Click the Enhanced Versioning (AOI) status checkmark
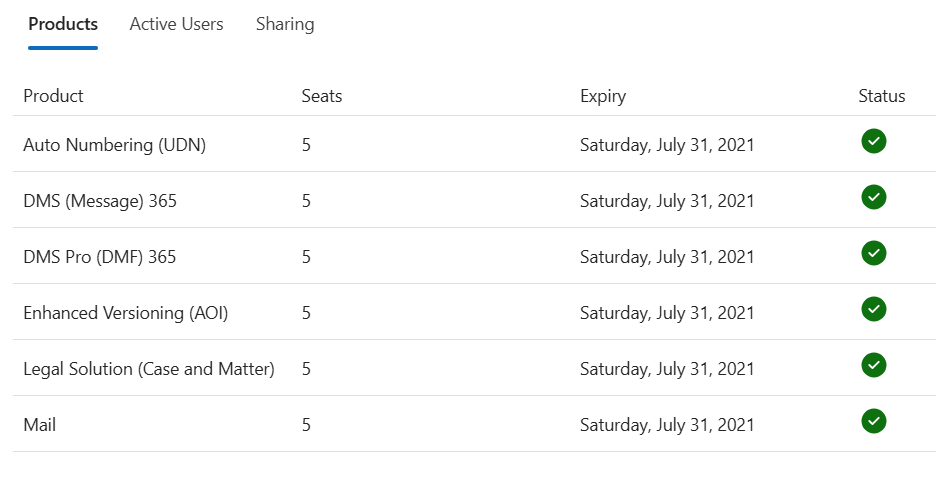 pos(873,310)
